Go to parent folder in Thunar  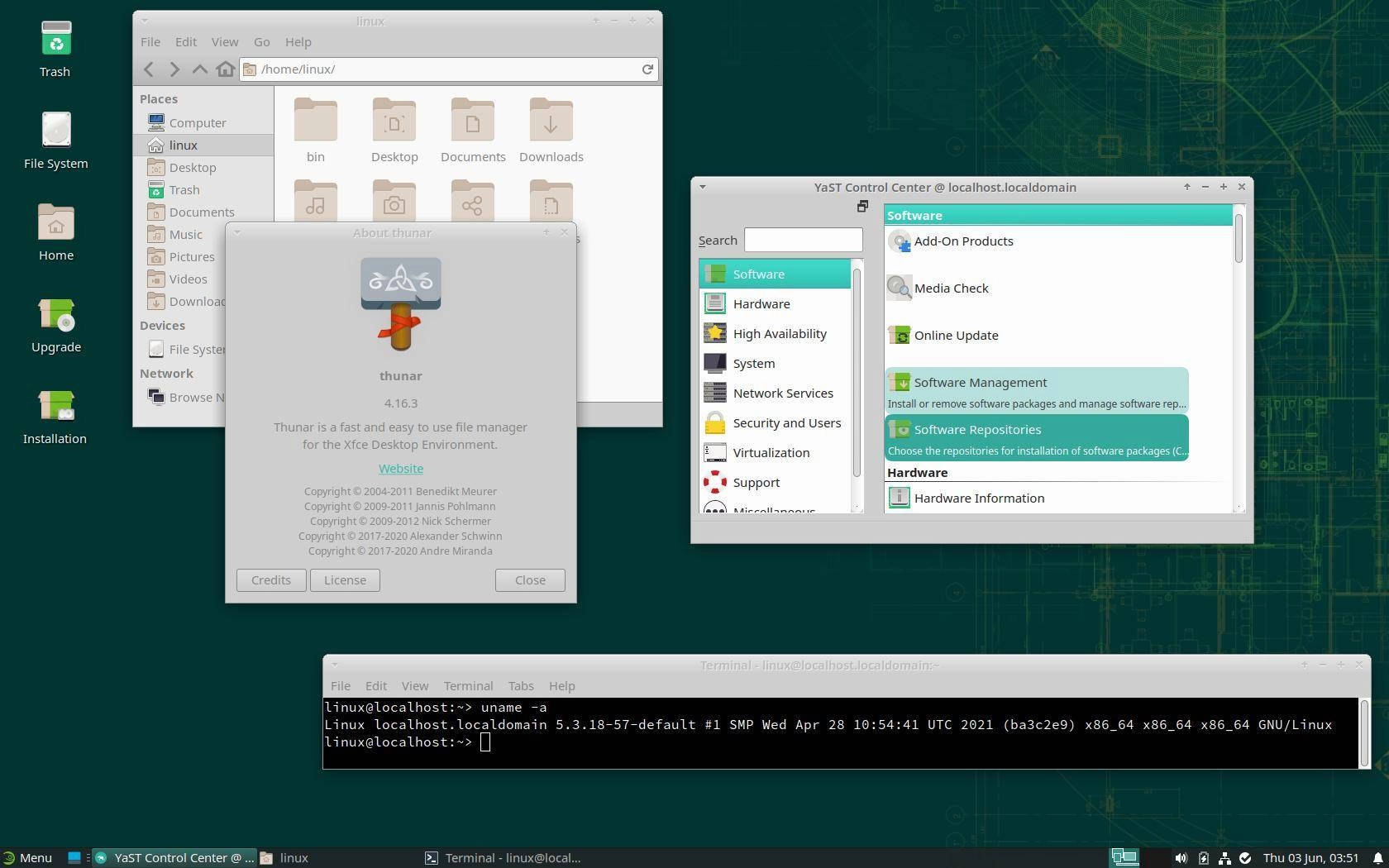pos(199,69)
